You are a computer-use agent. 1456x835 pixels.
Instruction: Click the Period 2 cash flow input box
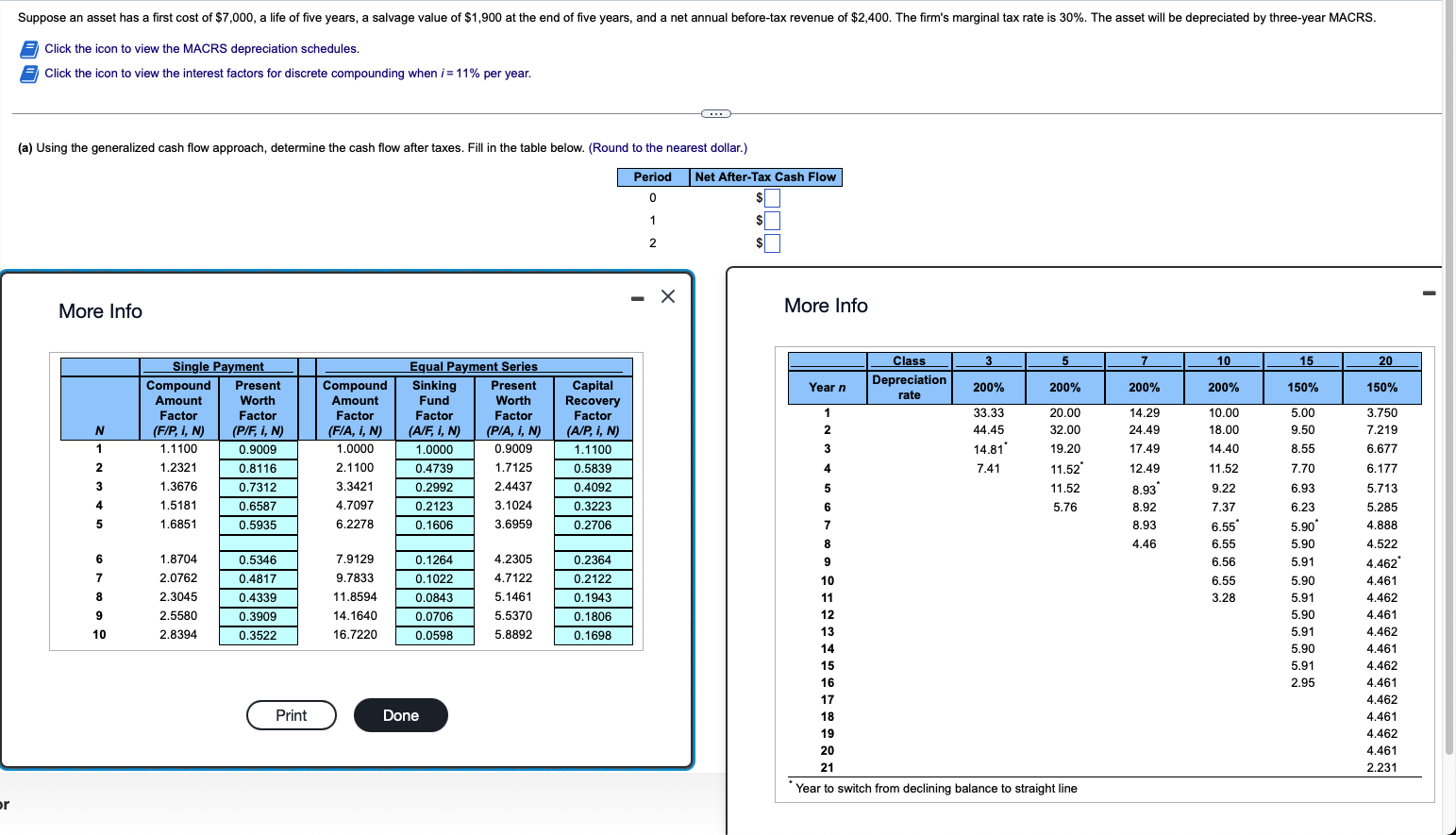(772, 242)
